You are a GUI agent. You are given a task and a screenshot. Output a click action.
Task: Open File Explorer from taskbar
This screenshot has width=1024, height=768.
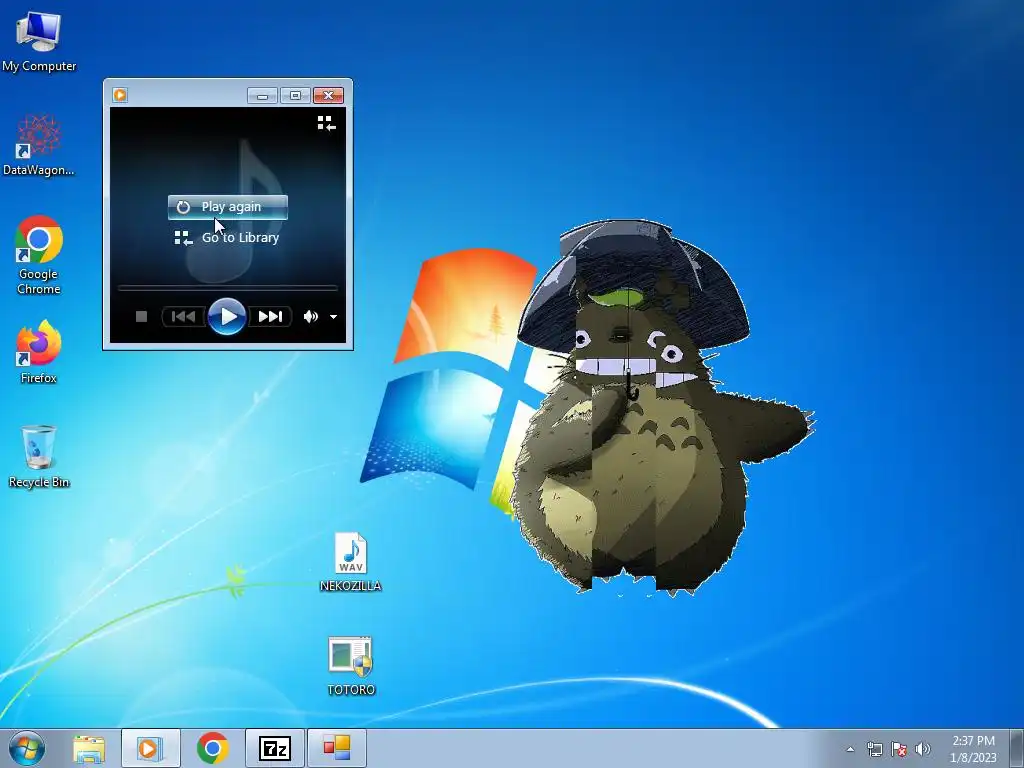pos(88,748)
